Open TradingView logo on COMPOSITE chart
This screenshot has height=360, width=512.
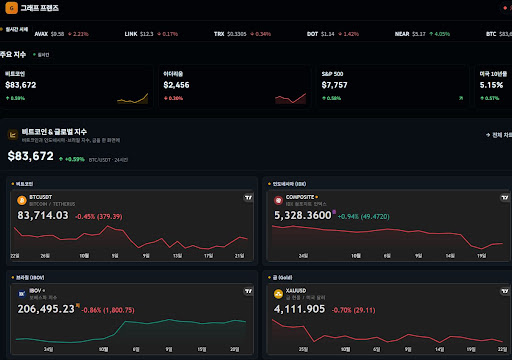click(x=505, y=198)
